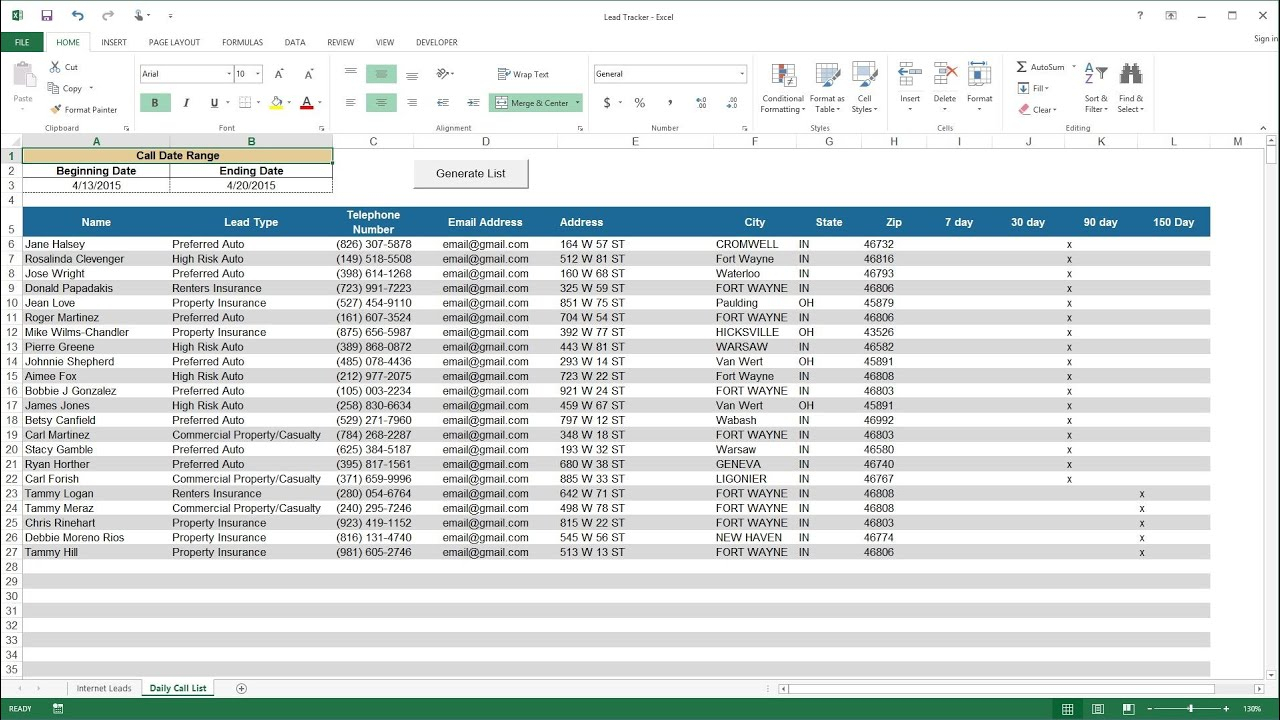The width and height of the screenshot is (1280, 720).
Task: Toggle Bold formatting
Action: [155, 103]
